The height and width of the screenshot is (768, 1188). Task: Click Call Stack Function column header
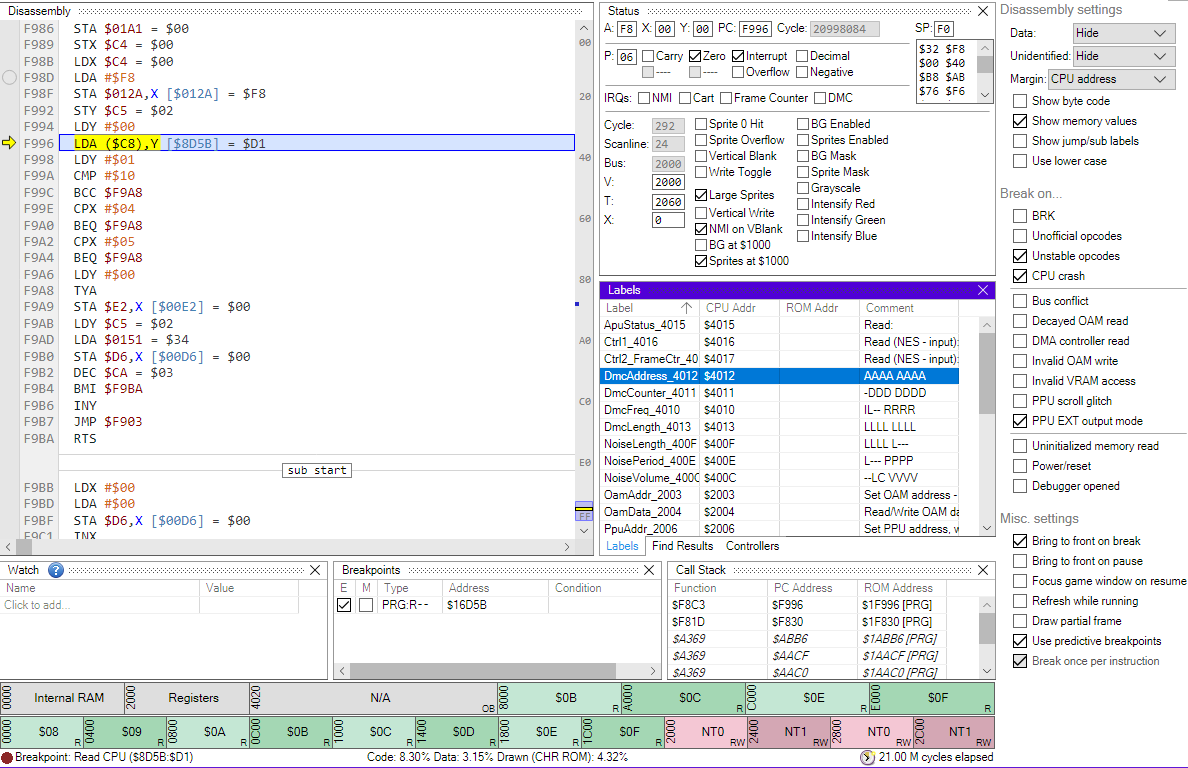tap(717, 588)
